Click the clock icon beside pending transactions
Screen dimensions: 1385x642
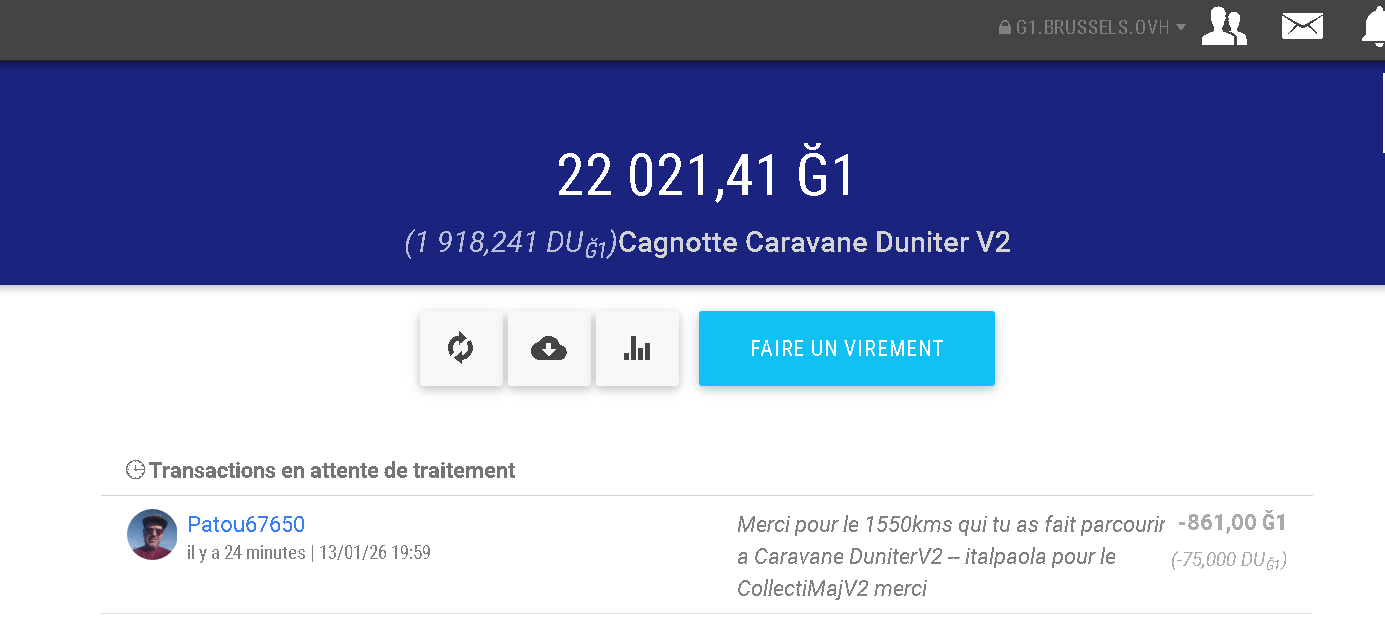tap(135, 470)
